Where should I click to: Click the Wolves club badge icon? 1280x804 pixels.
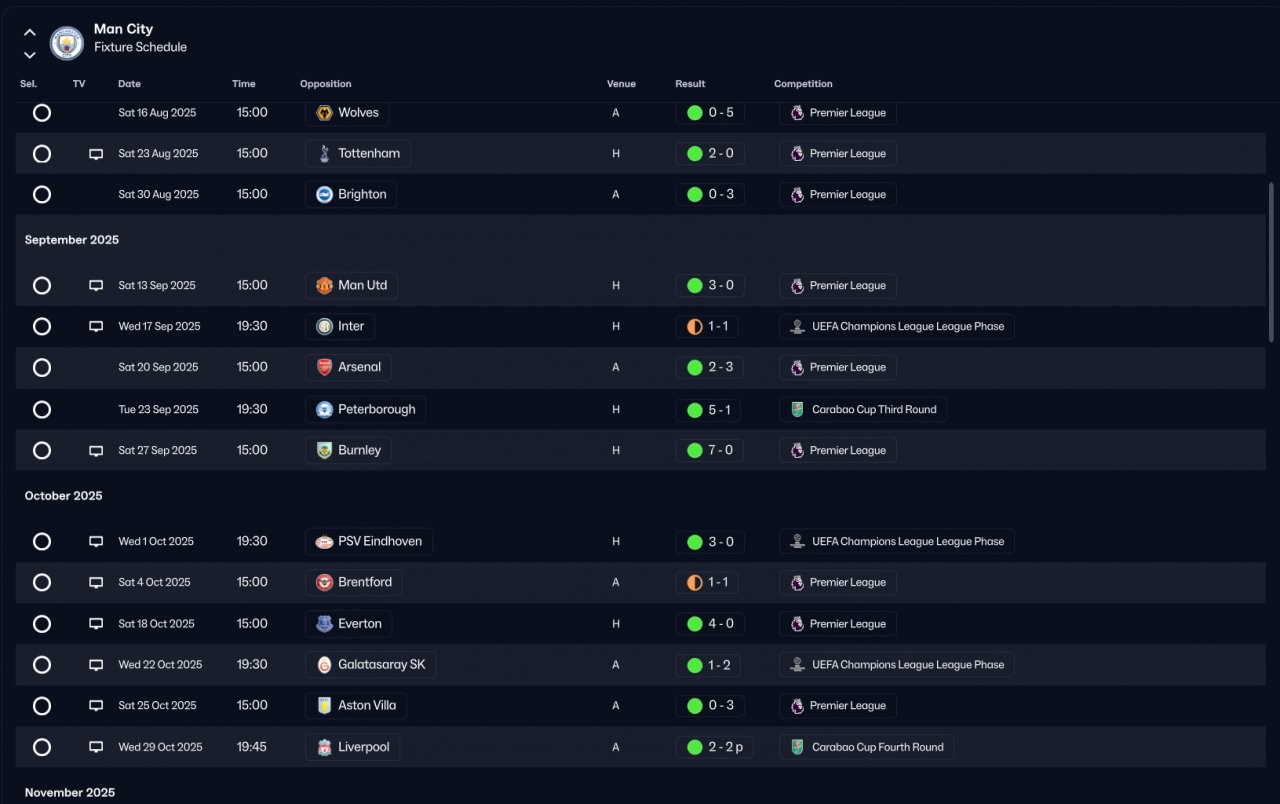point(324,113)
